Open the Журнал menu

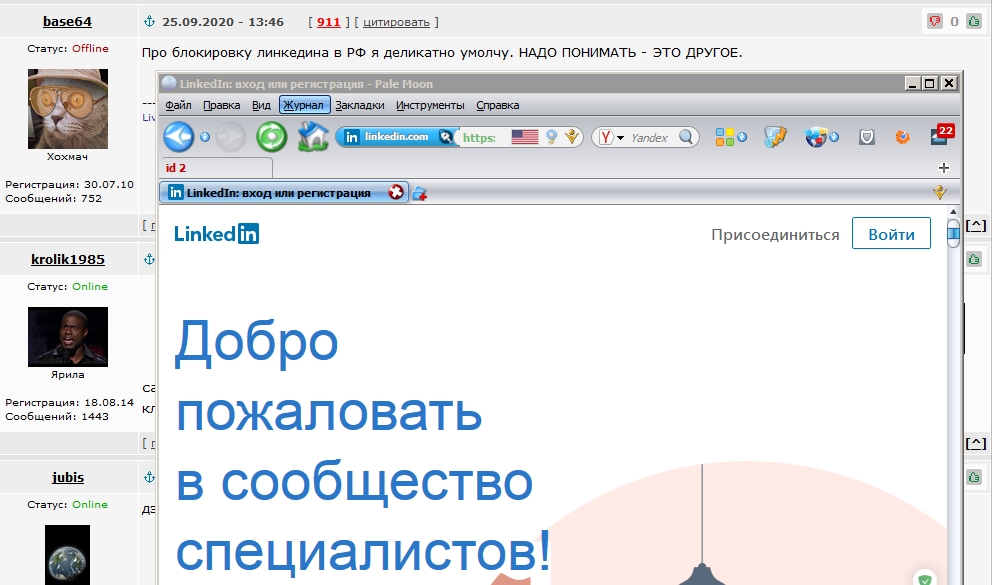pos(303,105)
